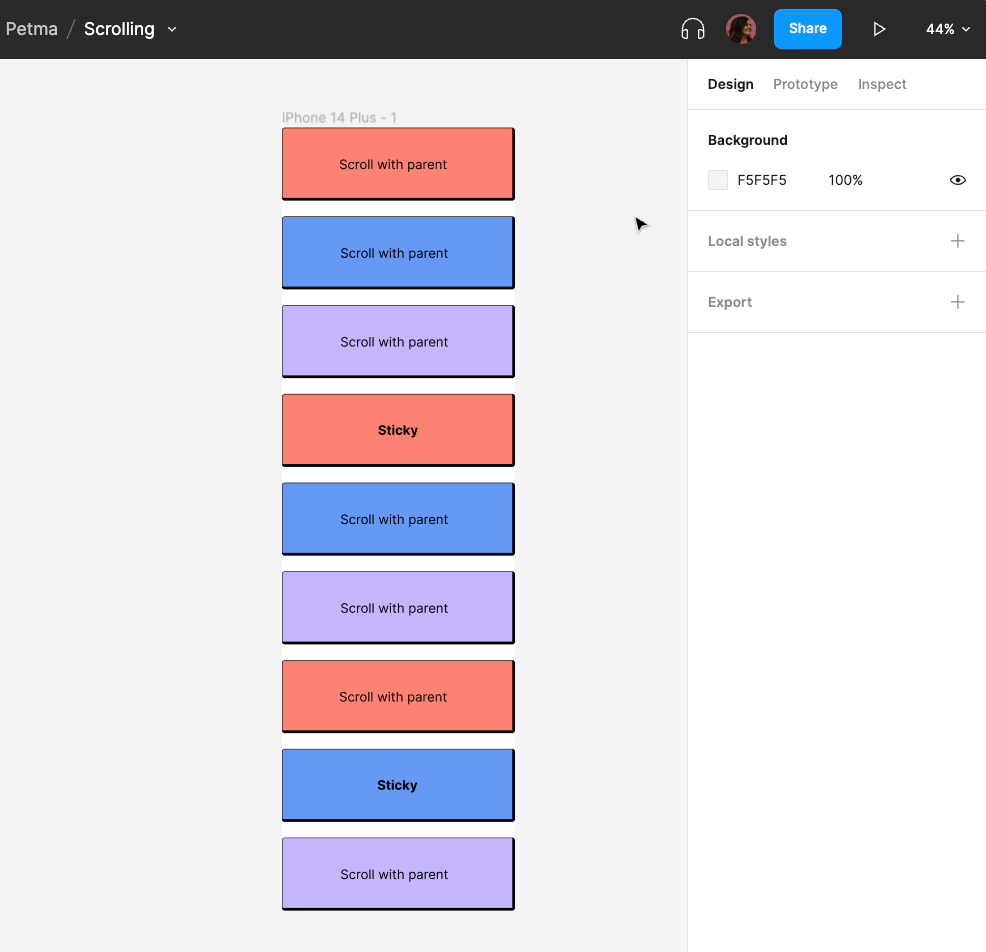Viewport: 986px width, 952px height.
Task: Select the topmost Scroll with parent rectangle
Action: pyautogui.click(x=397, y=164)
